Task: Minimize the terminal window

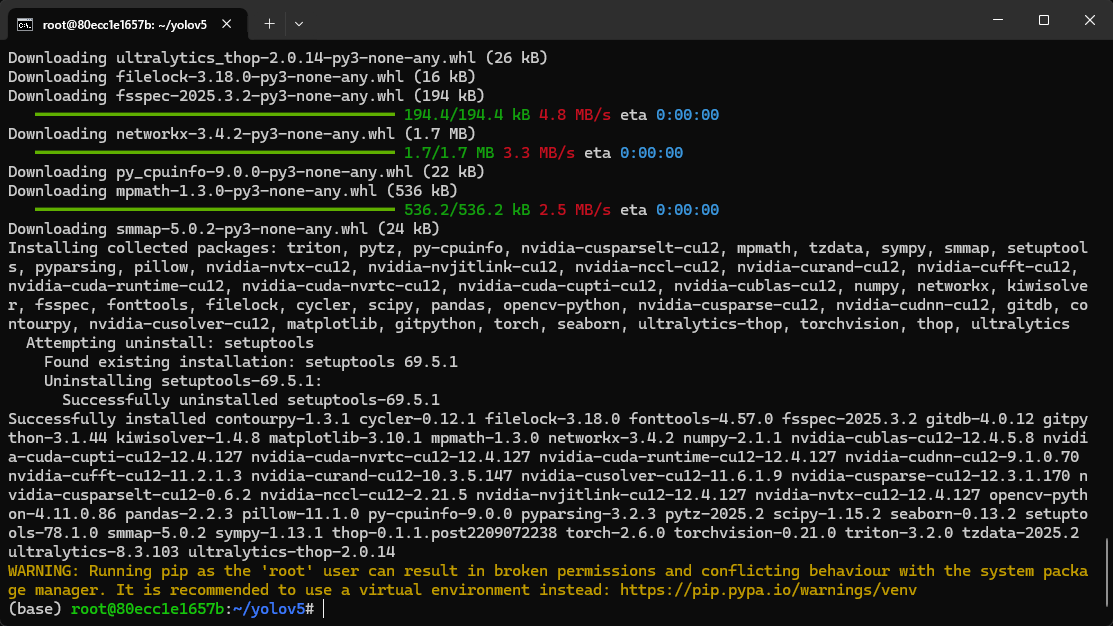Action: point(998,20)
